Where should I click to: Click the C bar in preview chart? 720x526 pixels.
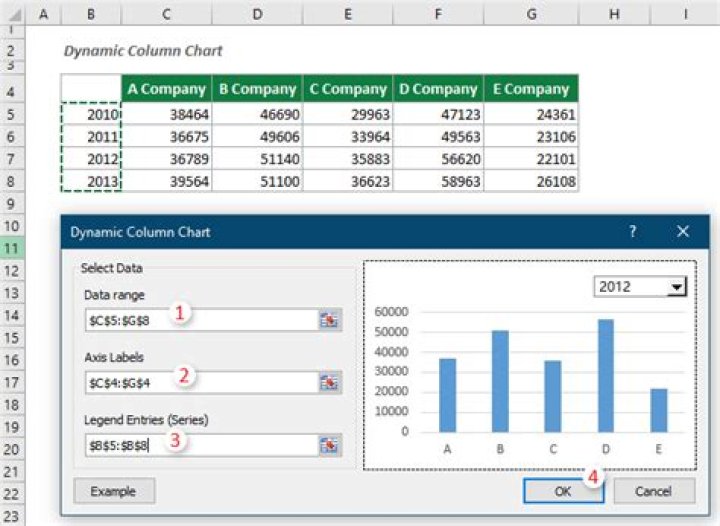pos(553,396)
